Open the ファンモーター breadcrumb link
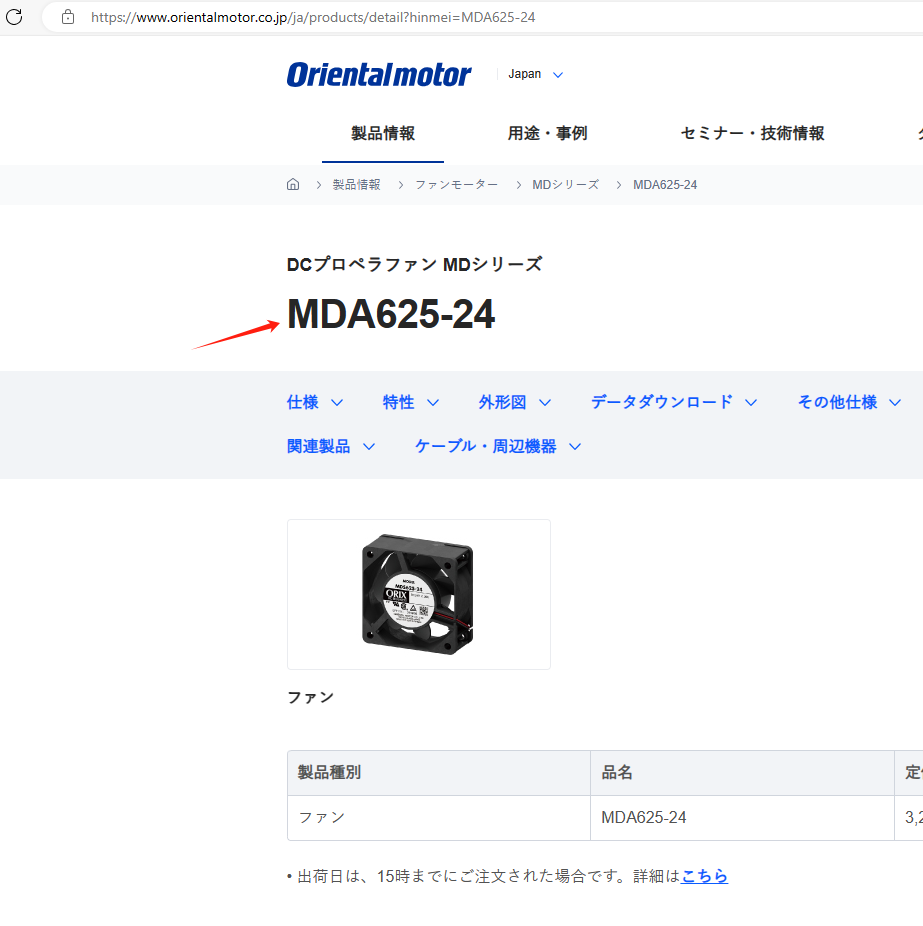Screen dimensions: 923x926 [457, 184]
